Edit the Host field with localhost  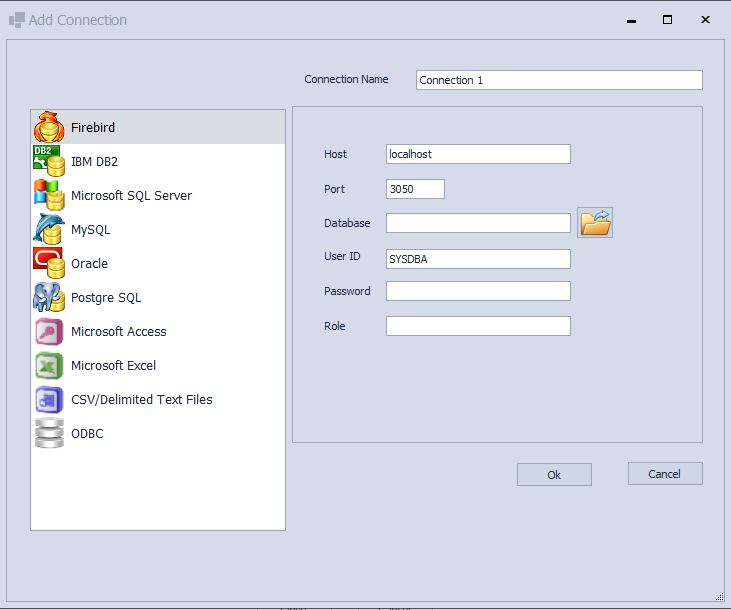pyautogui.click(x=478, y=154)
